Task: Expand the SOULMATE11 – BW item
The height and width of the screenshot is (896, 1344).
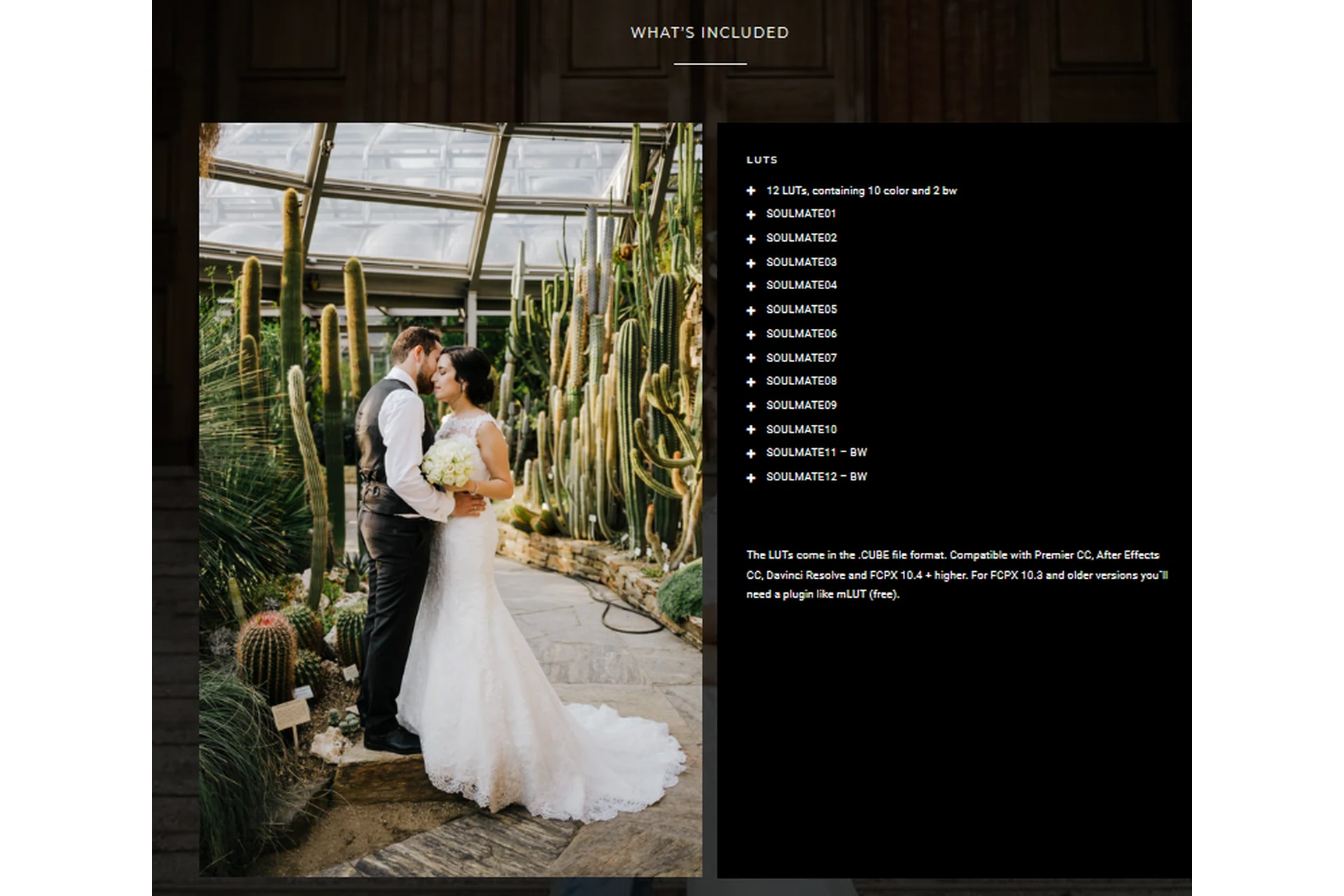Action: click(x=750, y=454)
